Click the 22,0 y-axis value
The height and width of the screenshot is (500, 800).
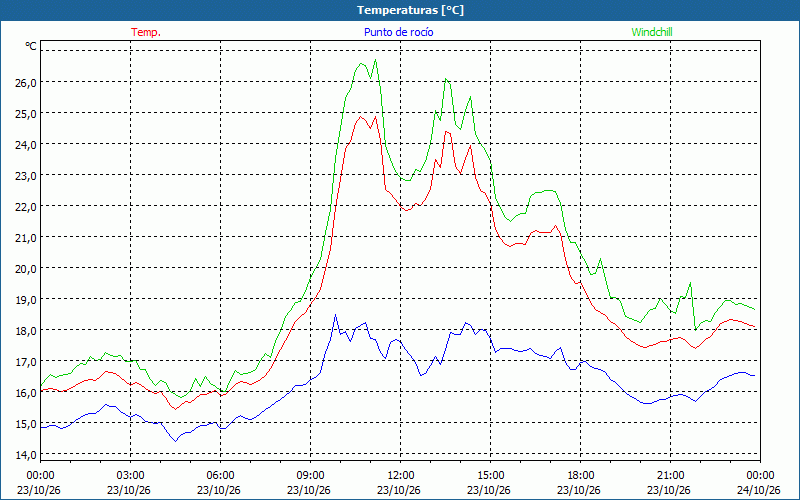point(26,207)
